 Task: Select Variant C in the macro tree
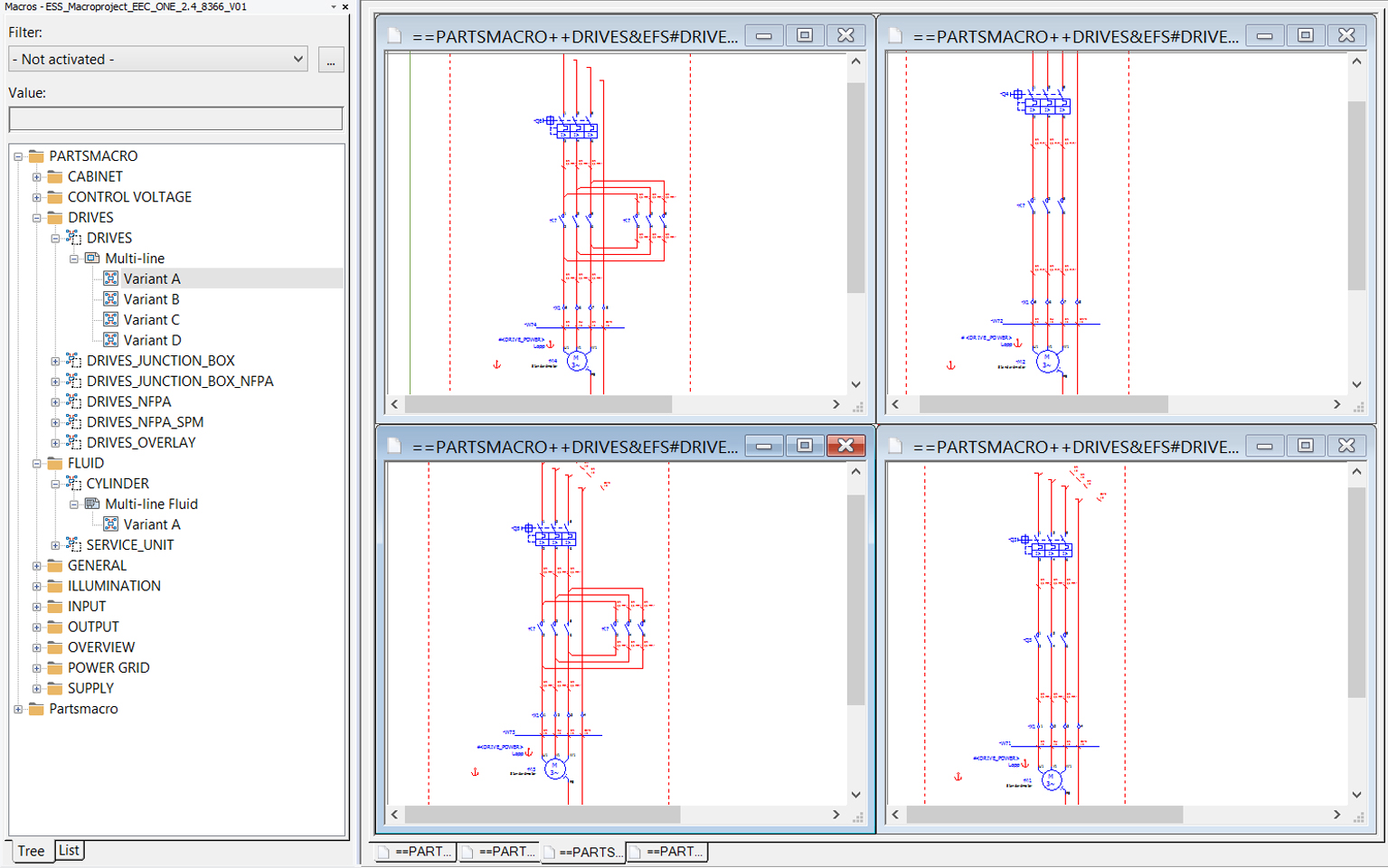[x=152, y=319]
